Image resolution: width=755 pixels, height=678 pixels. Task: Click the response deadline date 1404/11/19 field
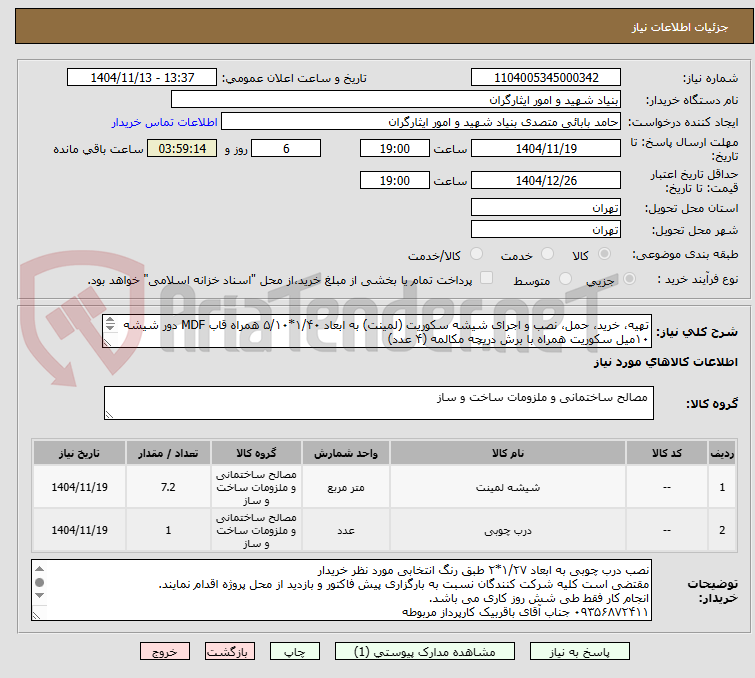(x=546, y=148)
